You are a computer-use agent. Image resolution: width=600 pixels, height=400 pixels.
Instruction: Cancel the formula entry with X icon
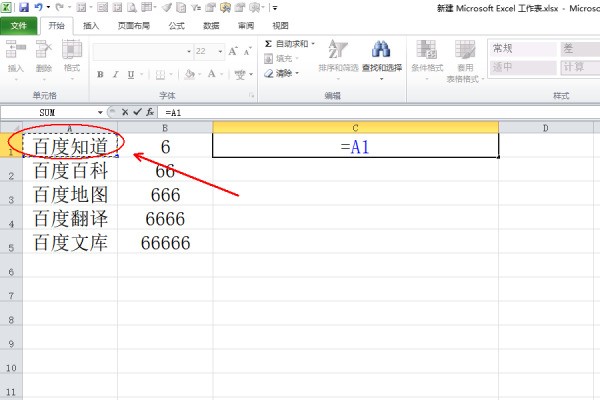click(x=124, y=113)
